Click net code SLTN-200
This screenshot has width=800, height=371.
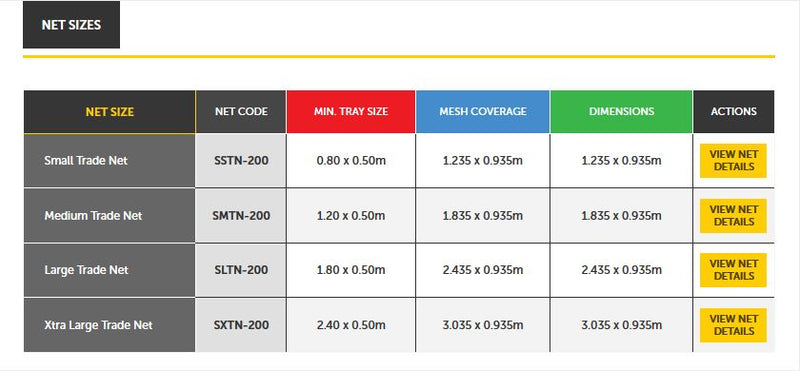pyautogui.click(x=241, y=270)
